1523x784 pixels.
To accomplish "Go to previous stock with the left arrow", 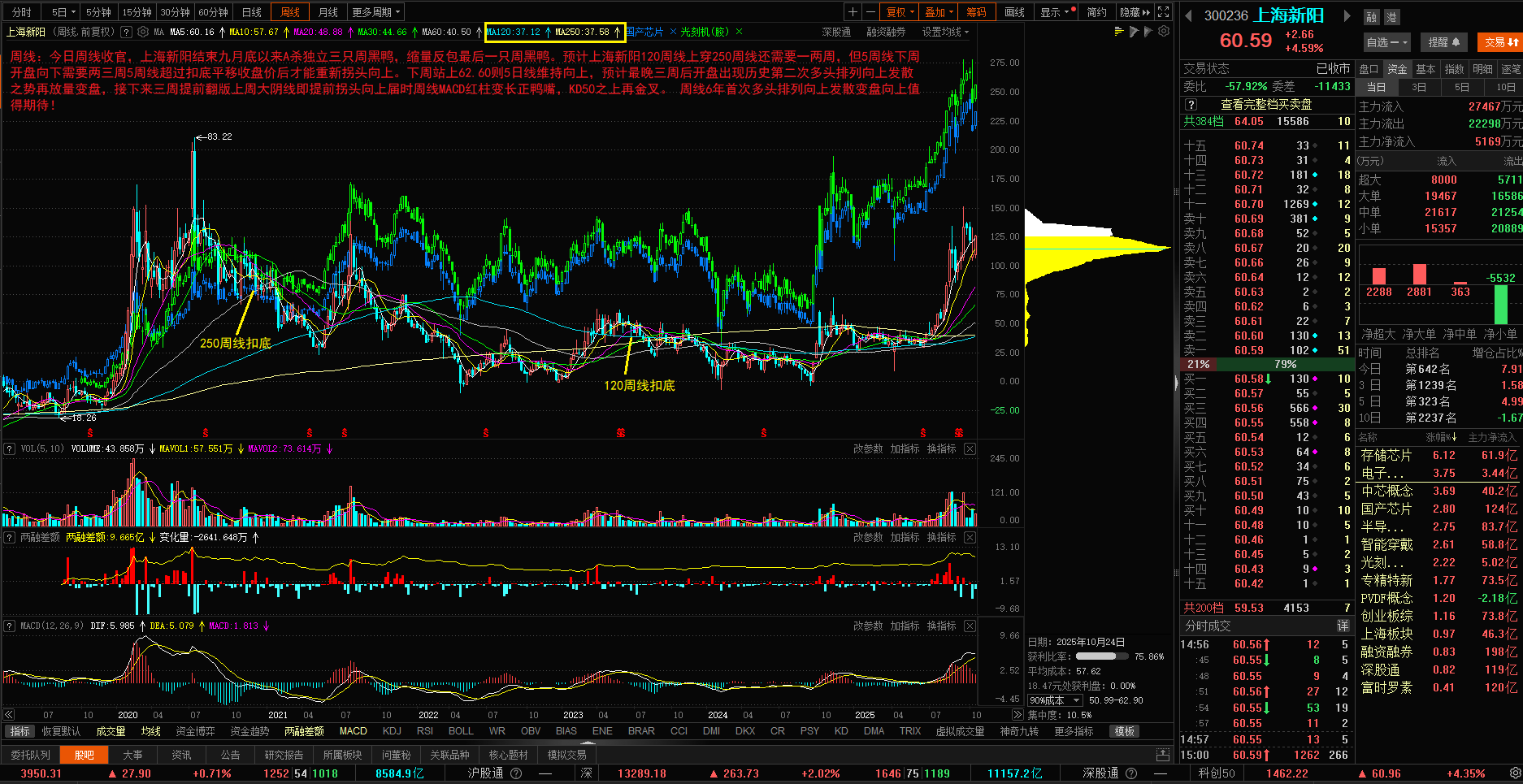I will 1188,16.
